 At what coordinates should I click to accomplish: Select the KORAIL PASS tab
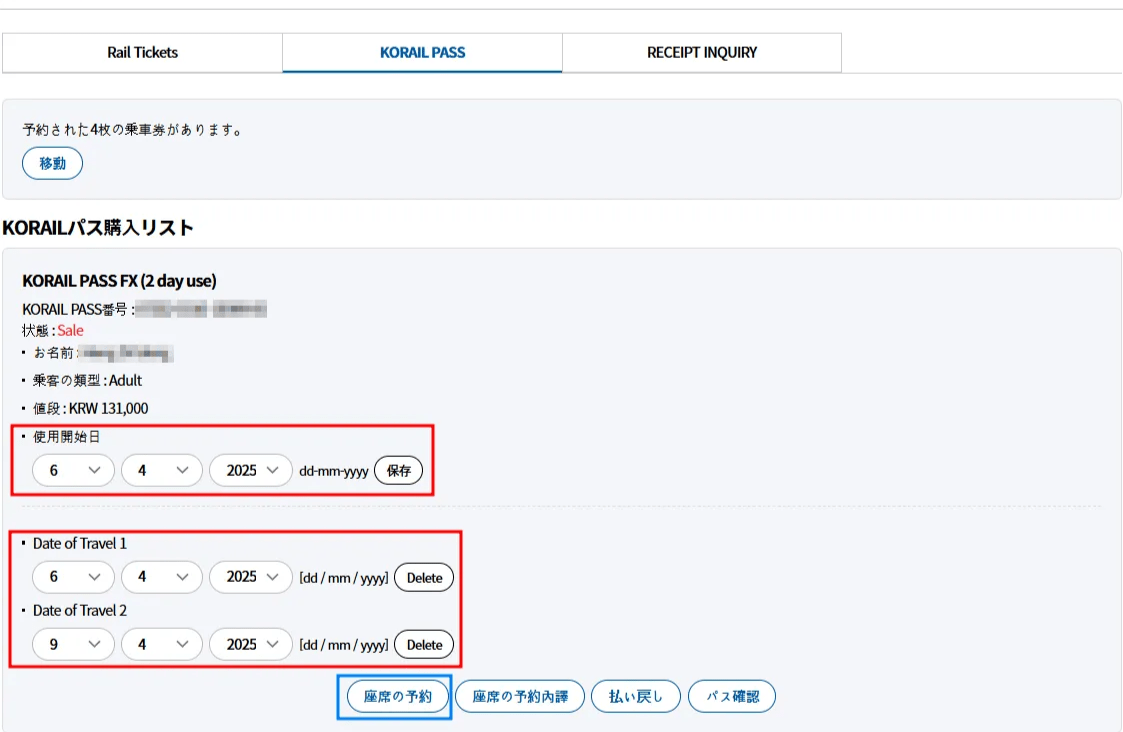tap(422, 53)
